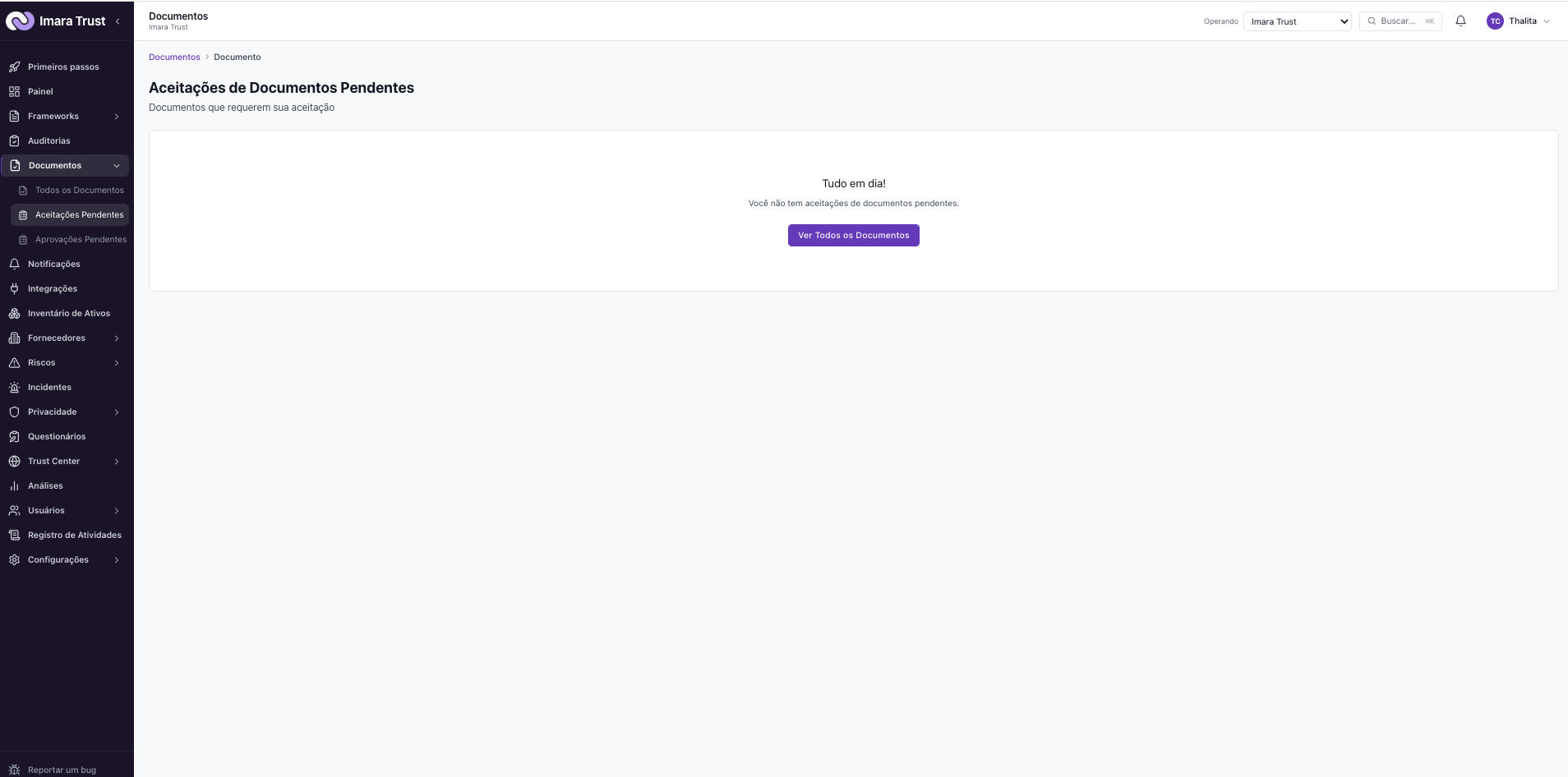Click the 'Tudo em dia!' message

[x=854, y=183]
